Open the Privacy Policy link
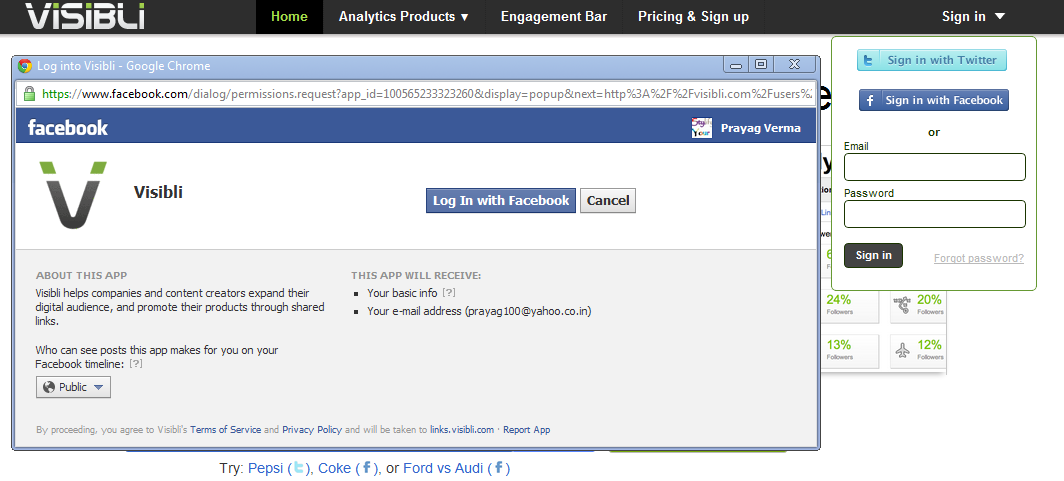Screen dimensions: 1064x481 (312, 429)
